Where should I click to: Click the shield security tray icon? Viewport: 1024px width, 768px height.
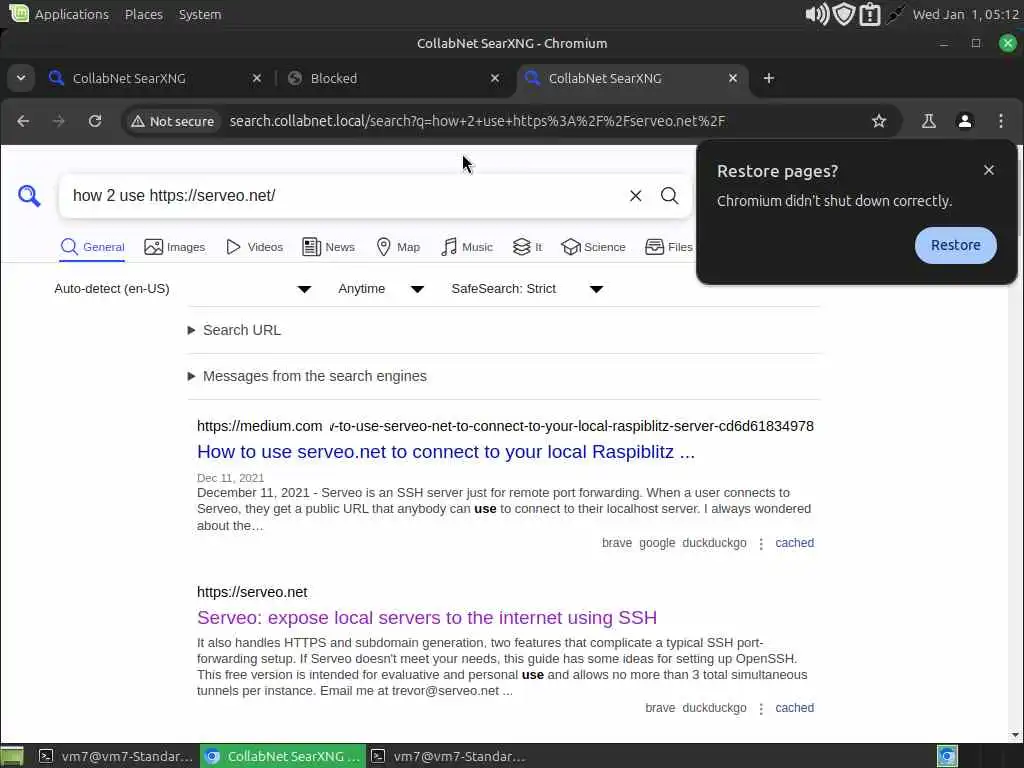[844, 14]
